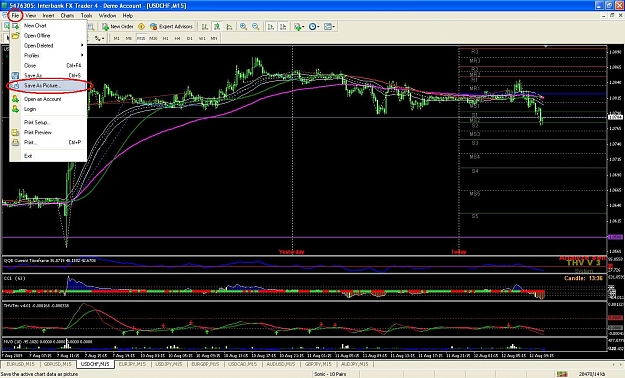Click the Expert Advisors toolbar button
625x378 pixels.
tap(171, 27)
